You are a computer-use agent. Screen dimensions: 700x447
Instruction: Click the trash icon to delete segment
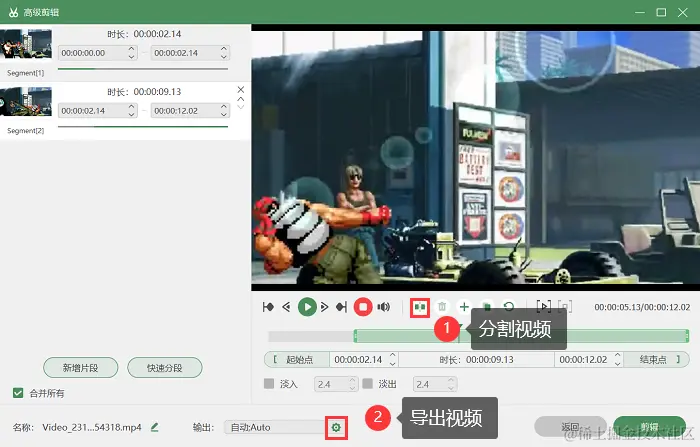click(442, 307)
